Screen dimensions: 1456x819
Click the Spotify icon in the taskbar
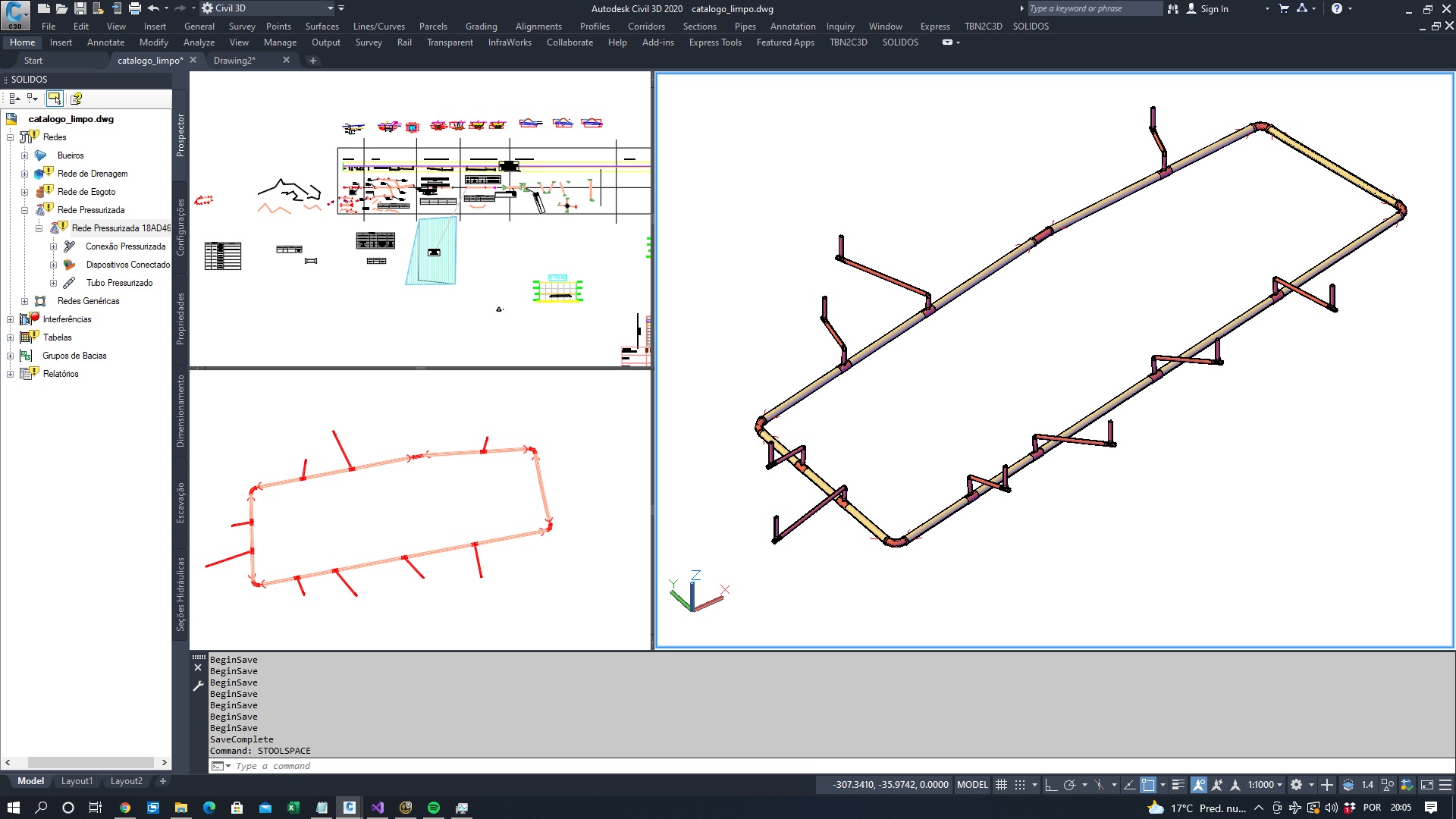(434, 808)
